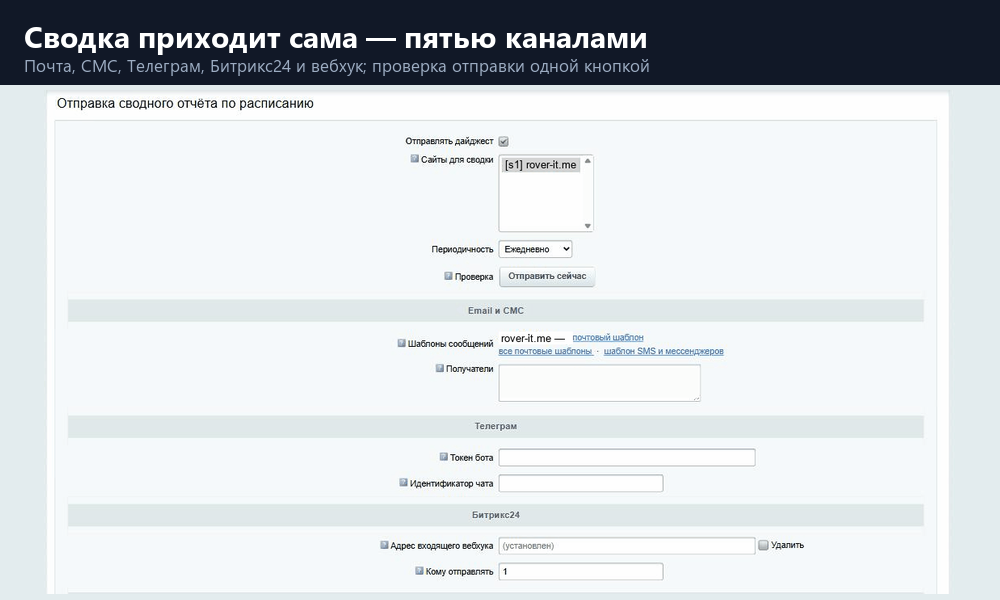The height and width of the screenshot is (600, 1000).
Task: Click the sites list scroll-up arrow
Action: 587,161
